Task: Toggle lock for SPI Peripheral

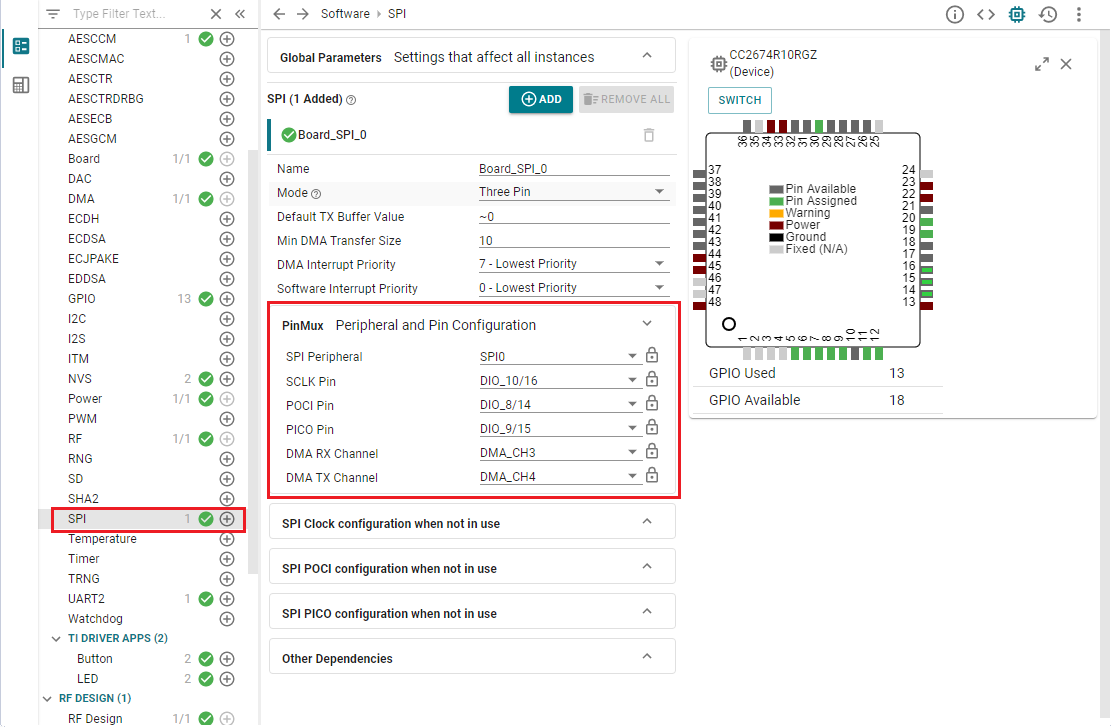Action: point(652,356)
